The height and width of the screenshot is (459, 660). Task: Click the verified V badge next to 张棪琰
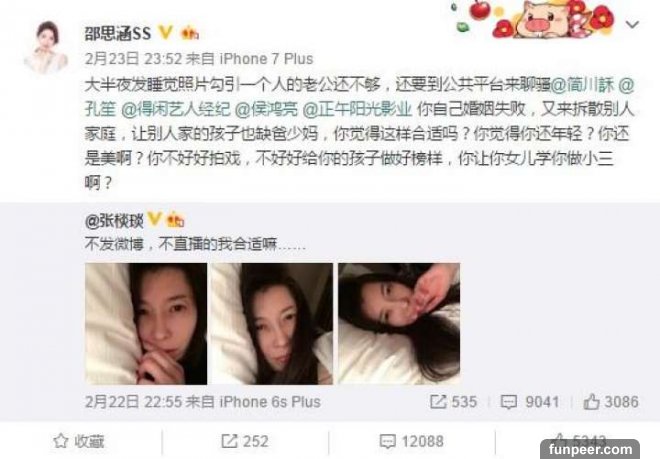(154, 219)
